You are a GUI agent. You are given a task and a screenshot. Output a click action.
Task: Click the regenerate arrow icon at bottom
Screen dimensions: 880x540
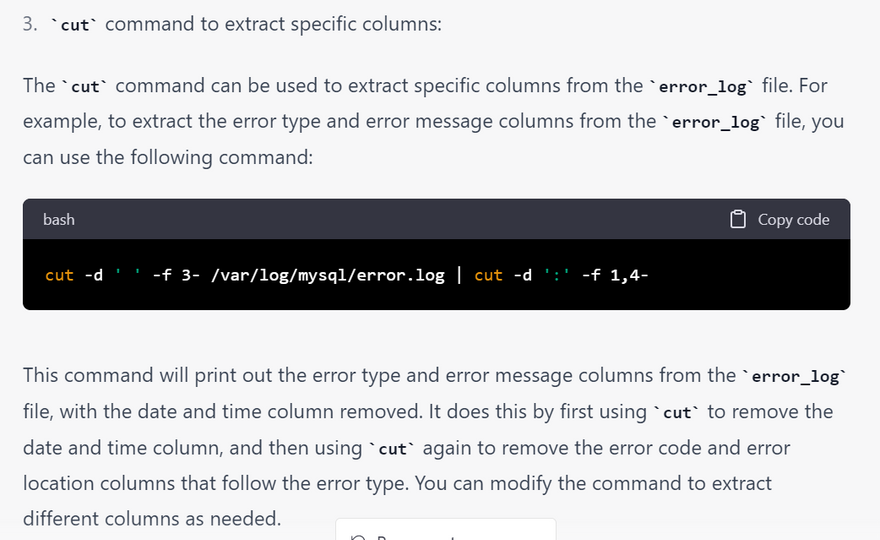[358, 537]
